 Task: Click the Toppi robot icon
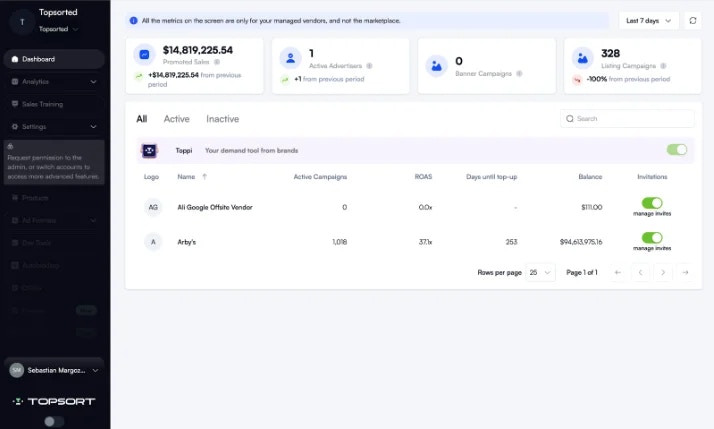(x=149, y=151)
